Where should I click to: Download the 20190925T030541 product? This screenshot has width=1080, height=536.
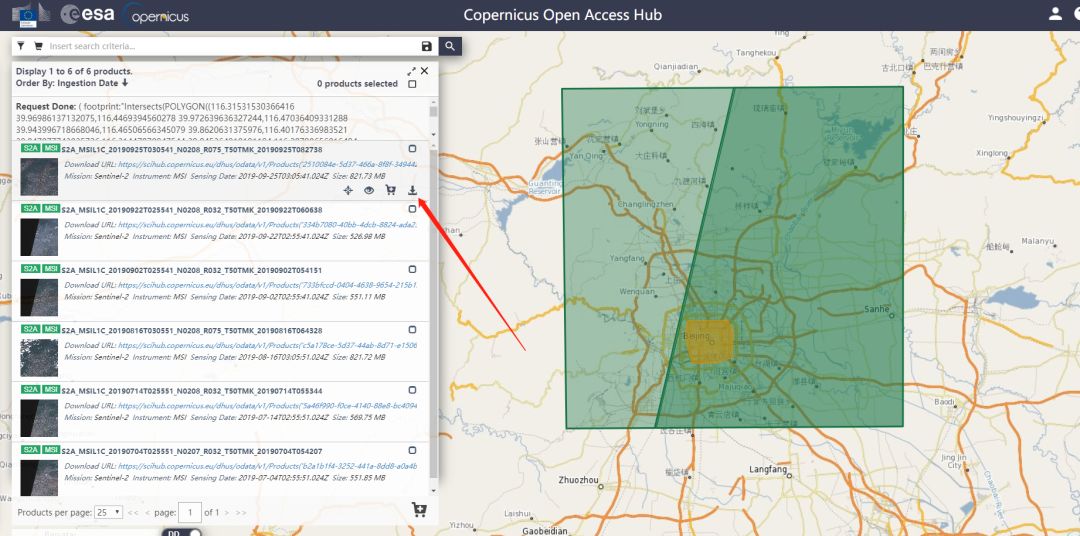(412, 190)
